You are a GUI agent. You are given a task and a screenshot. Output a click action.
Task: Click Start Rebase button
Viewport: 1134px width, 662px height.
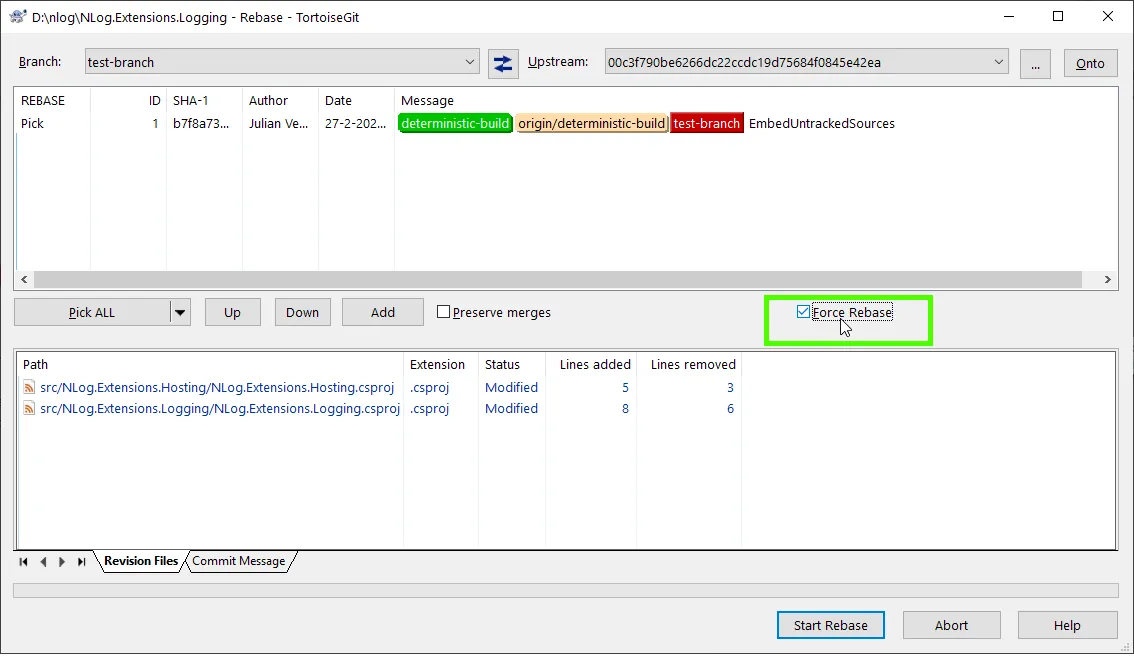(830, 625)
